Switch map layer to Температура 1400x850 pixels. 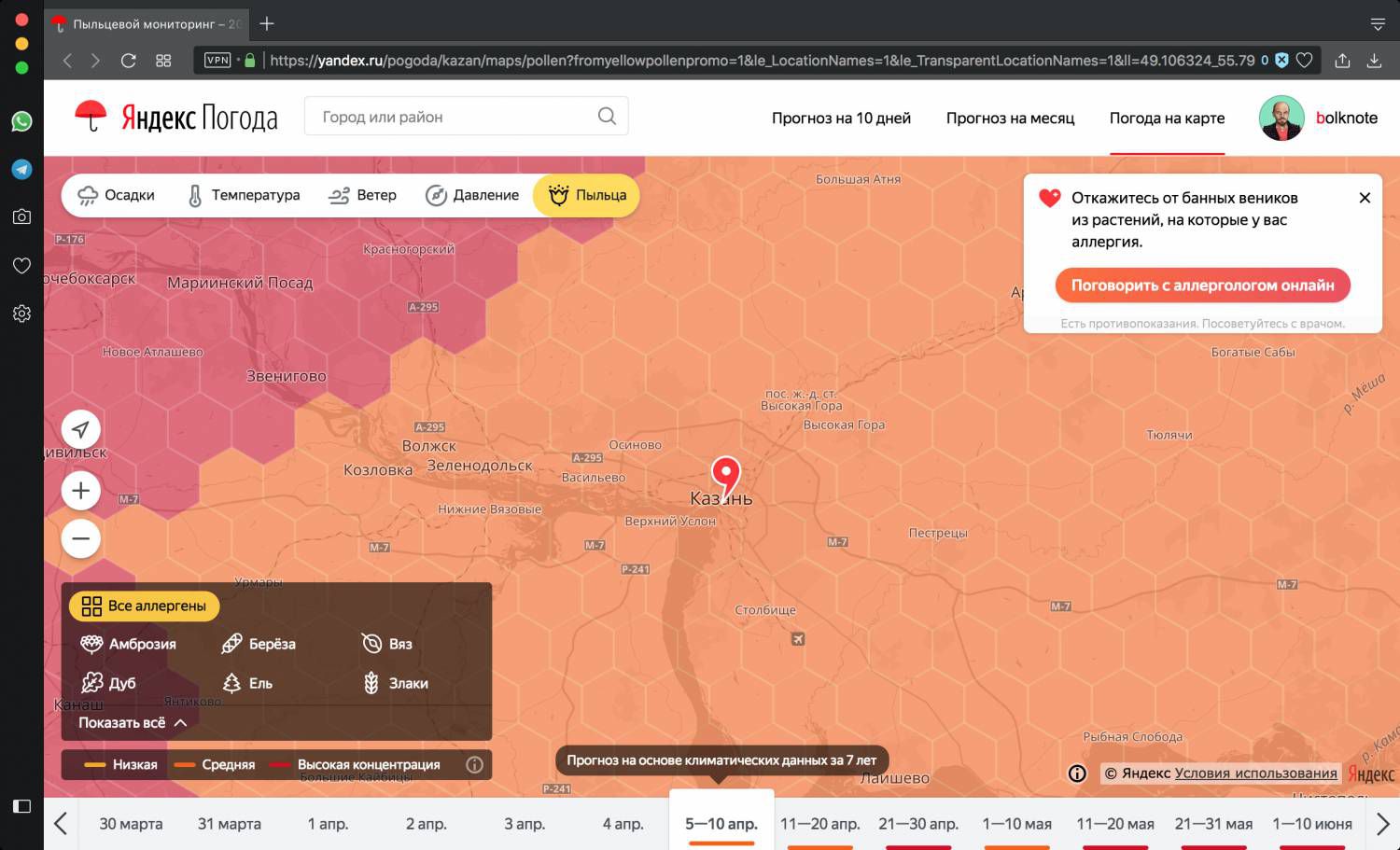245,195
